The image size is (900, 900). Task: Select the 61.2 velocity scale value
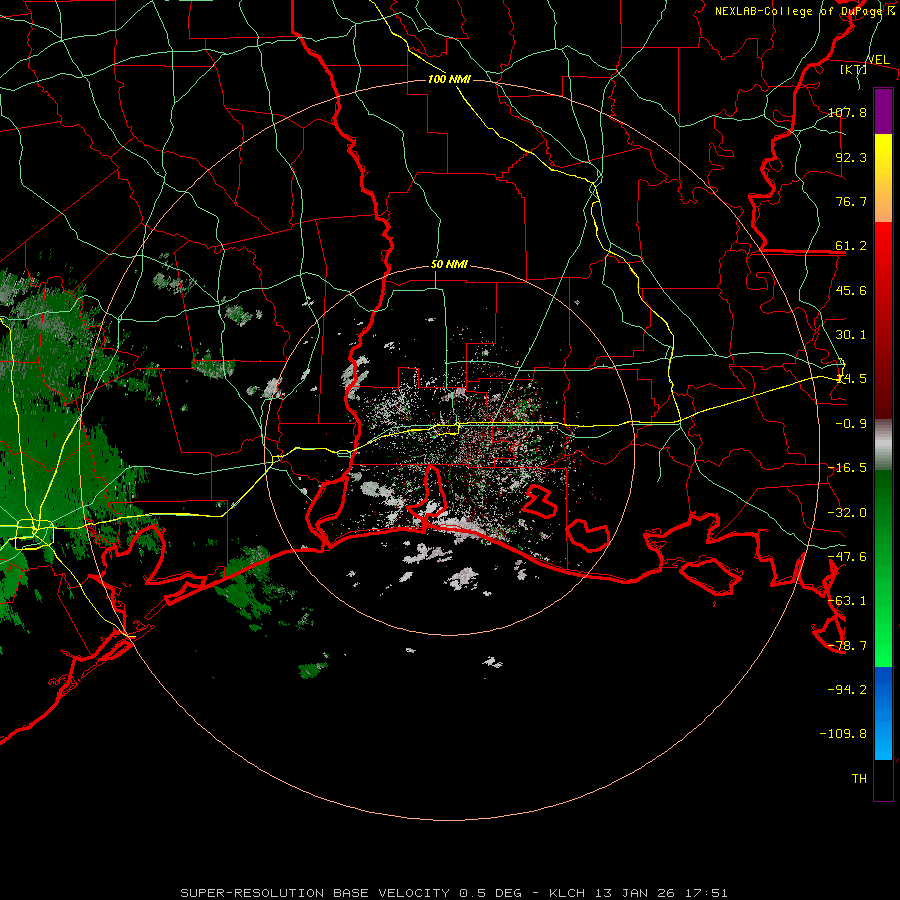click(851, 246)
